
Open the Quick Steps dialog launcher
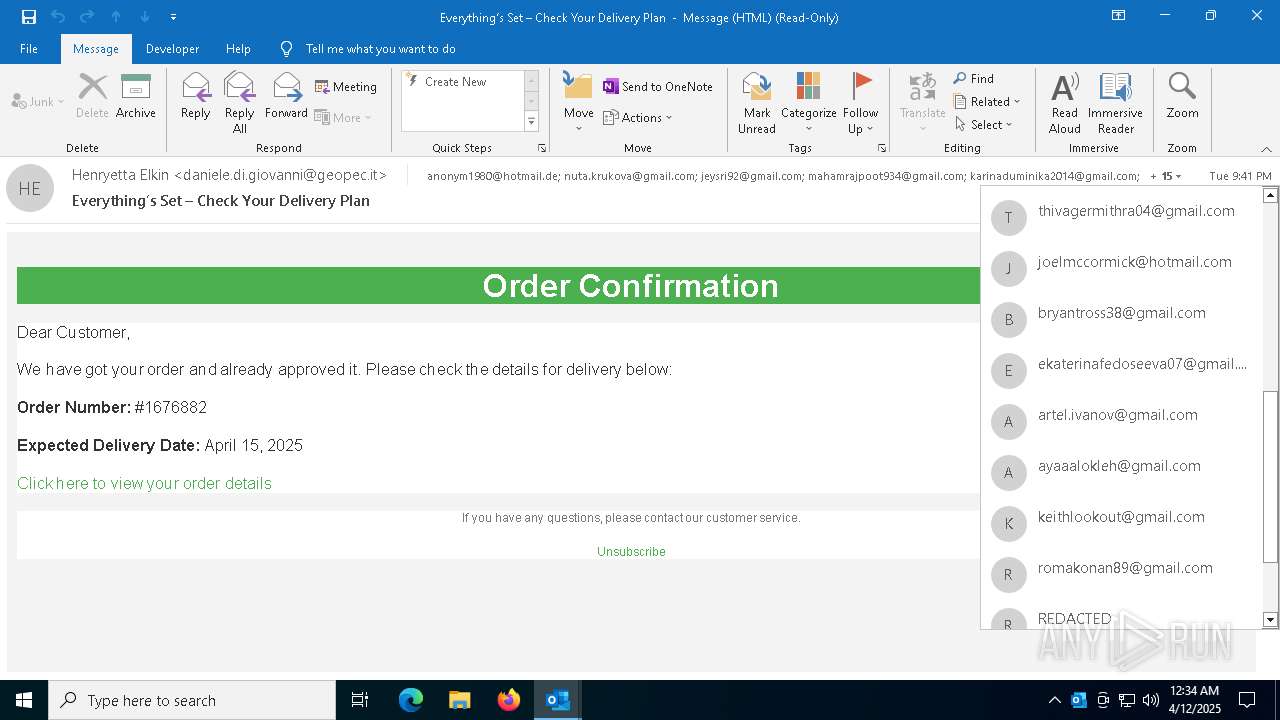pyautogui.click(x=542, y=148)
